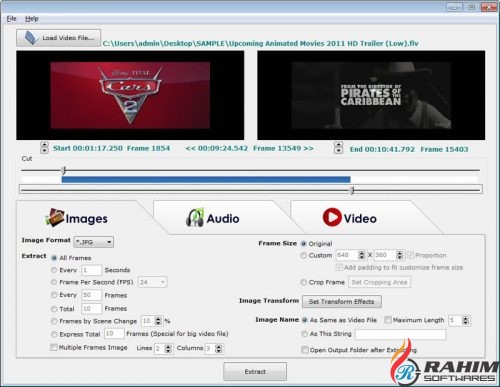Click the start cut slider handle
500x387 pixels.
tap(63, 170)
